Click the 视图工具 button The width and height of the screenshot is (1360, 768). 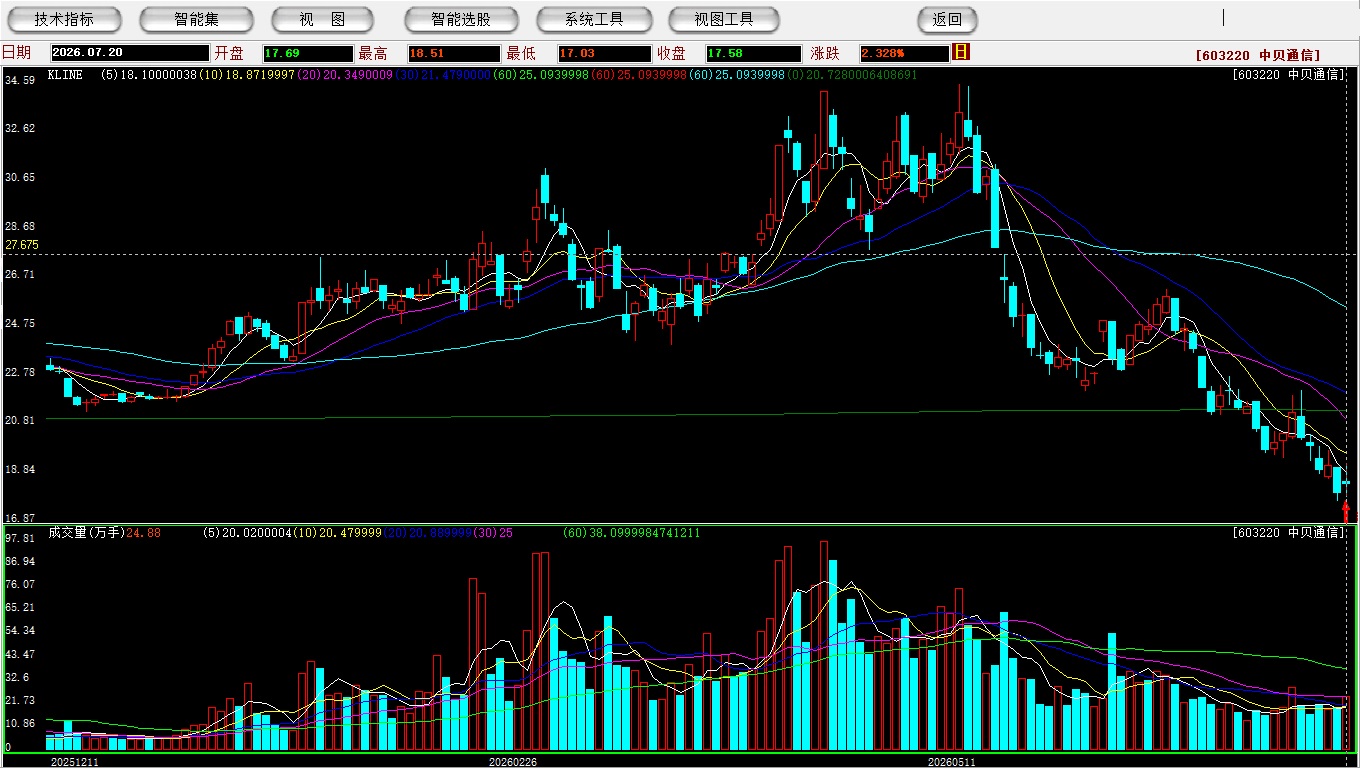pyautogui.click(x=725, y=19)
